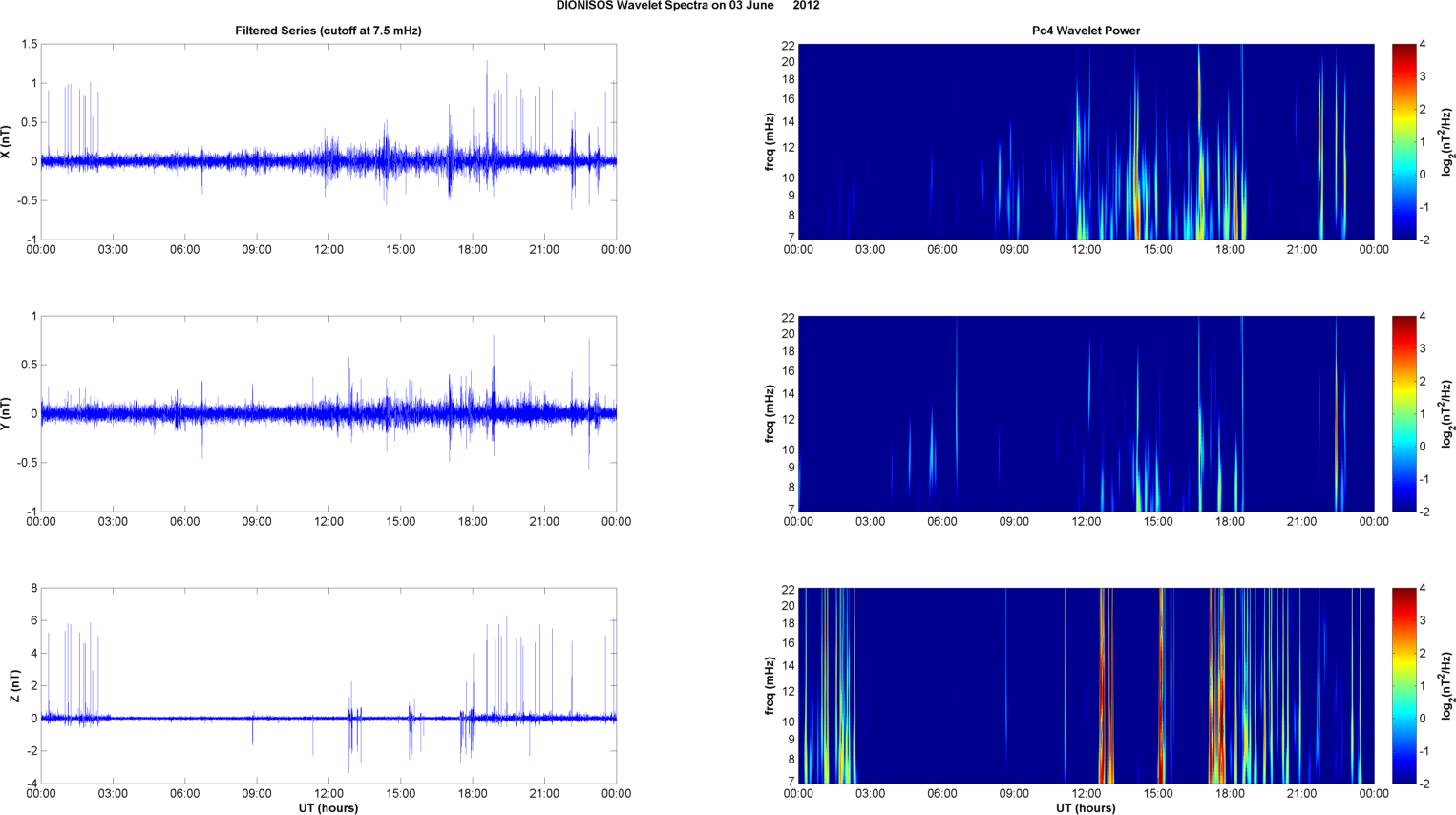The width and height of the screenshot is (1456, 815).
Task: Click the Y (nT) axis label
Action: (x=7, y=414)
